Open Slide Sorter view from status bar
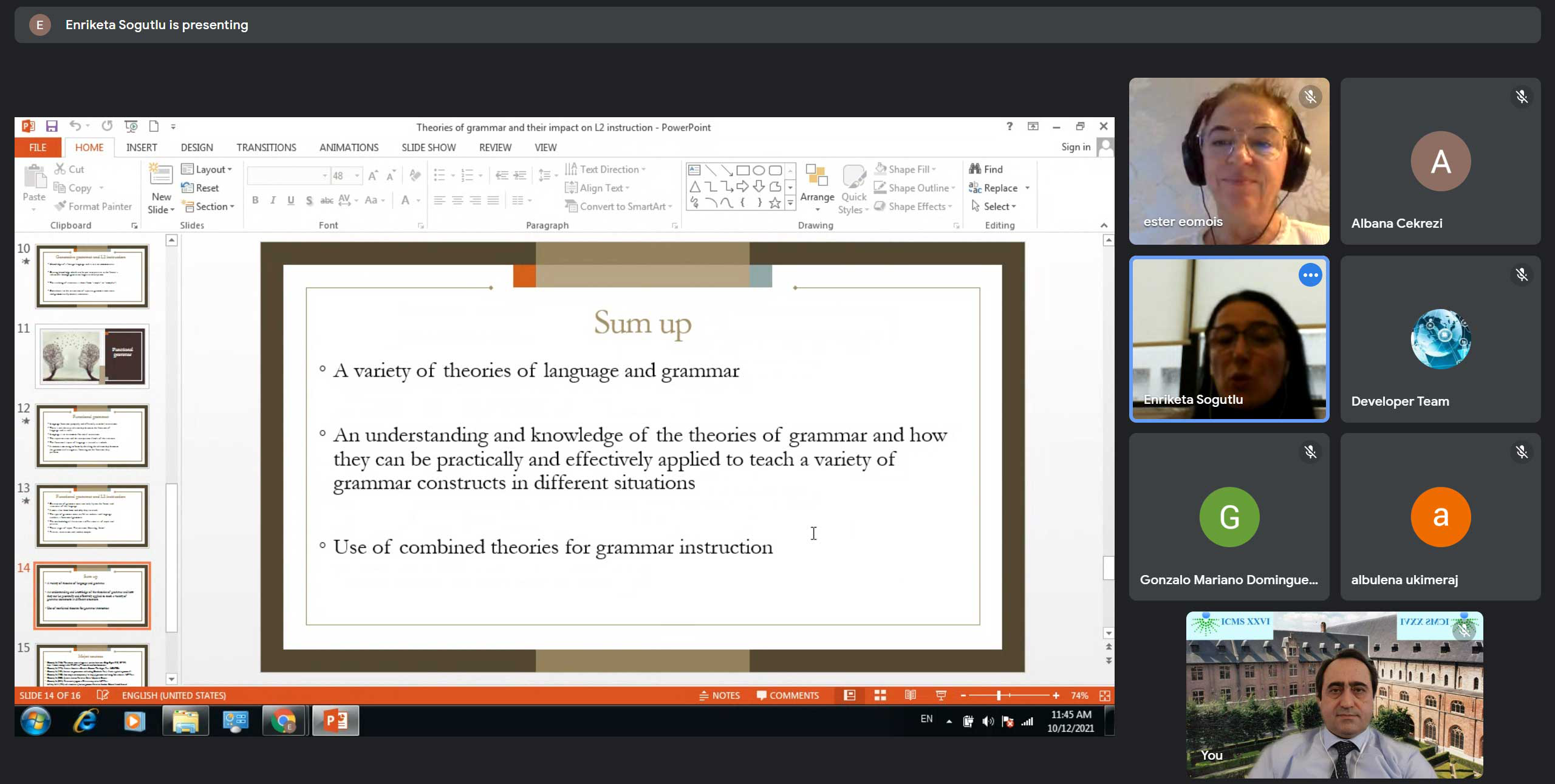Screen dimensions: 1555x784 (880, 695)
